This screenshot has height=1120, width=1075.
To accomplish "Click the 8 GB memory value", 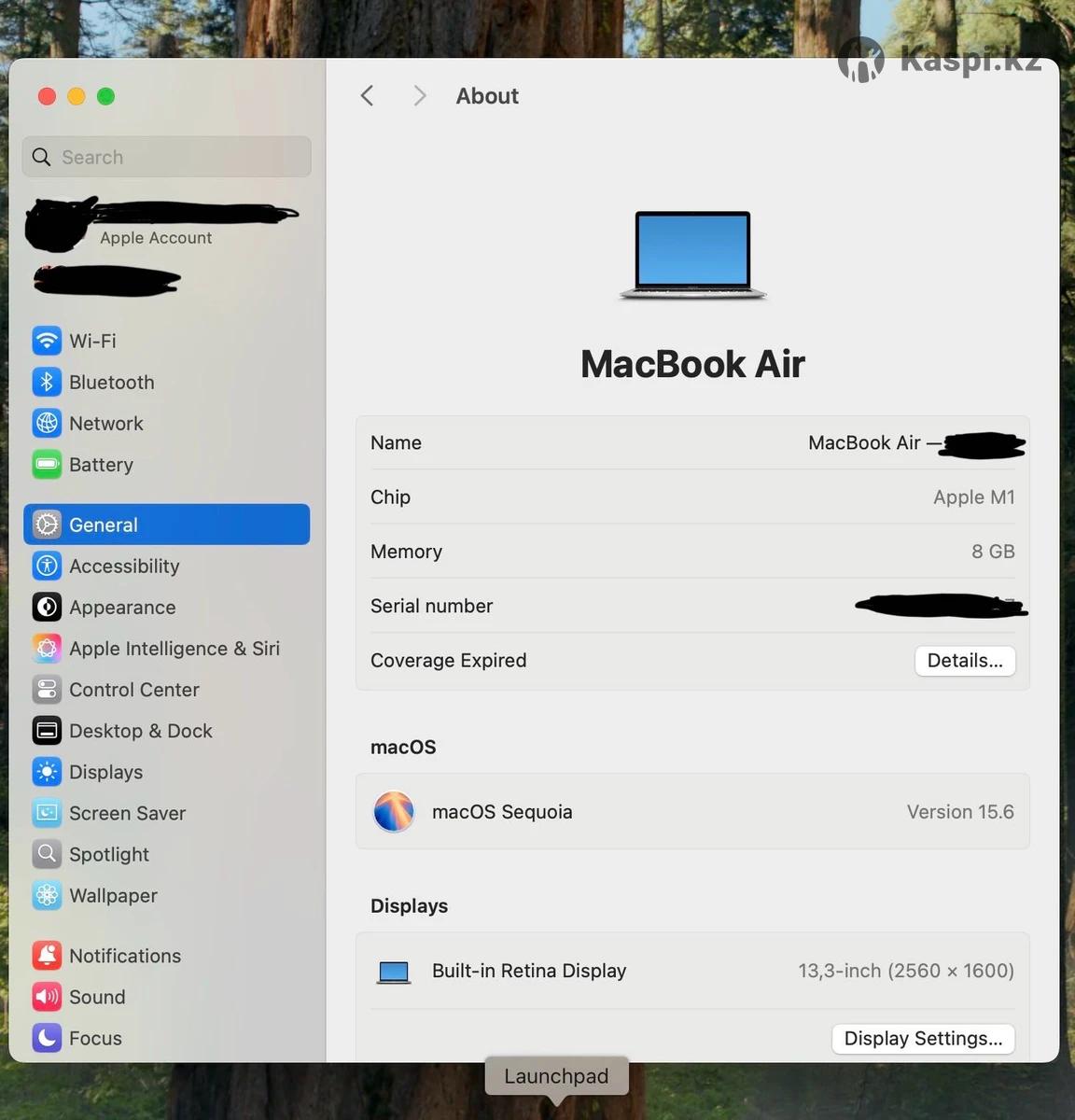I will click(993, 552).
